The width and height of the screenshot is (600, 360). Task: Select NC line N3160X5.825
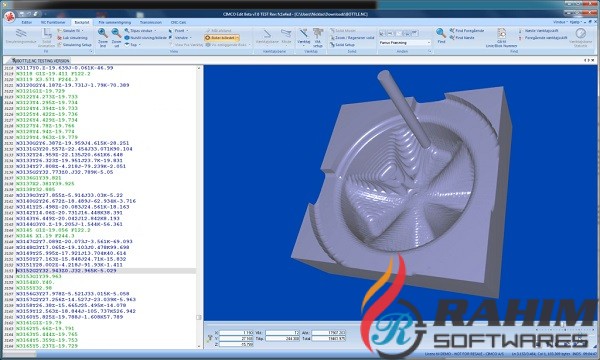[70, 317]
